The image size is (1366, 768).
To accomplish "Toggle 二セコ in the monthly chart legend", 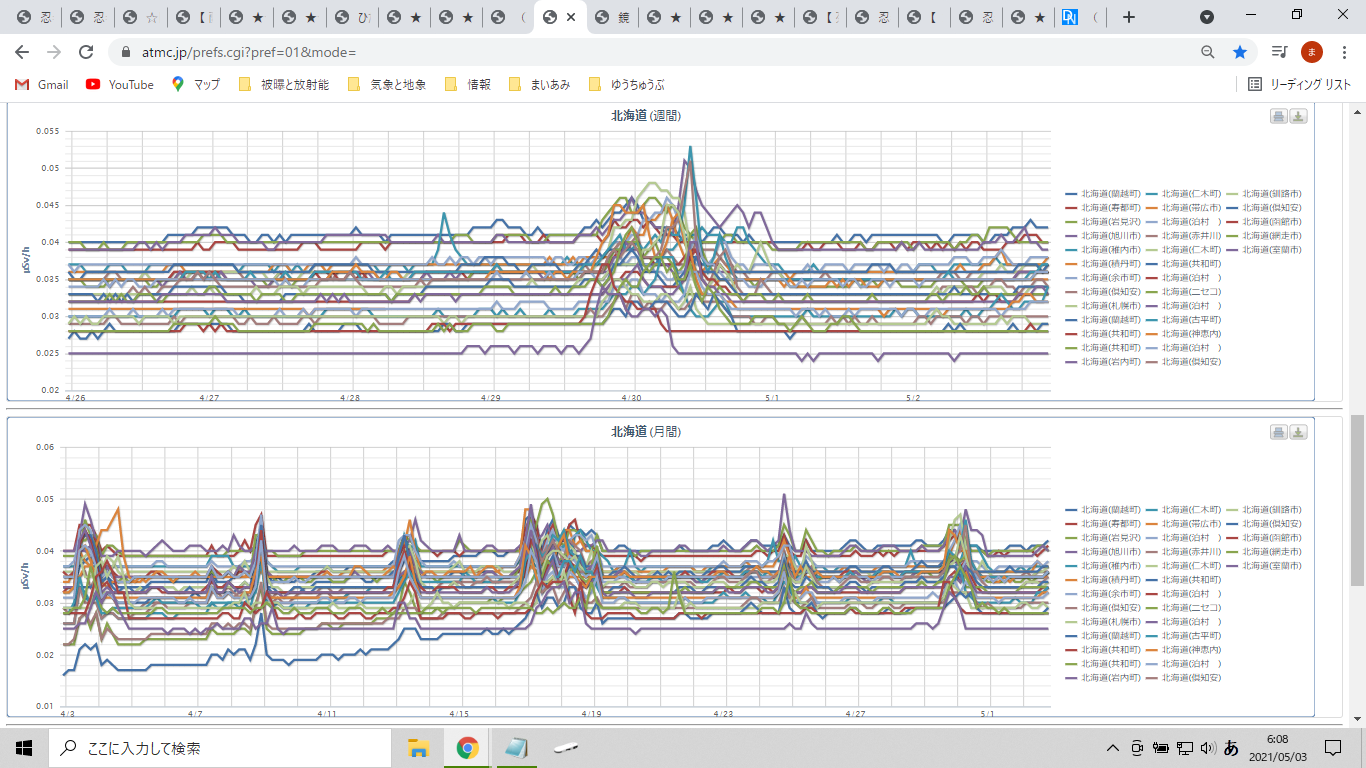I will 1183,608.
